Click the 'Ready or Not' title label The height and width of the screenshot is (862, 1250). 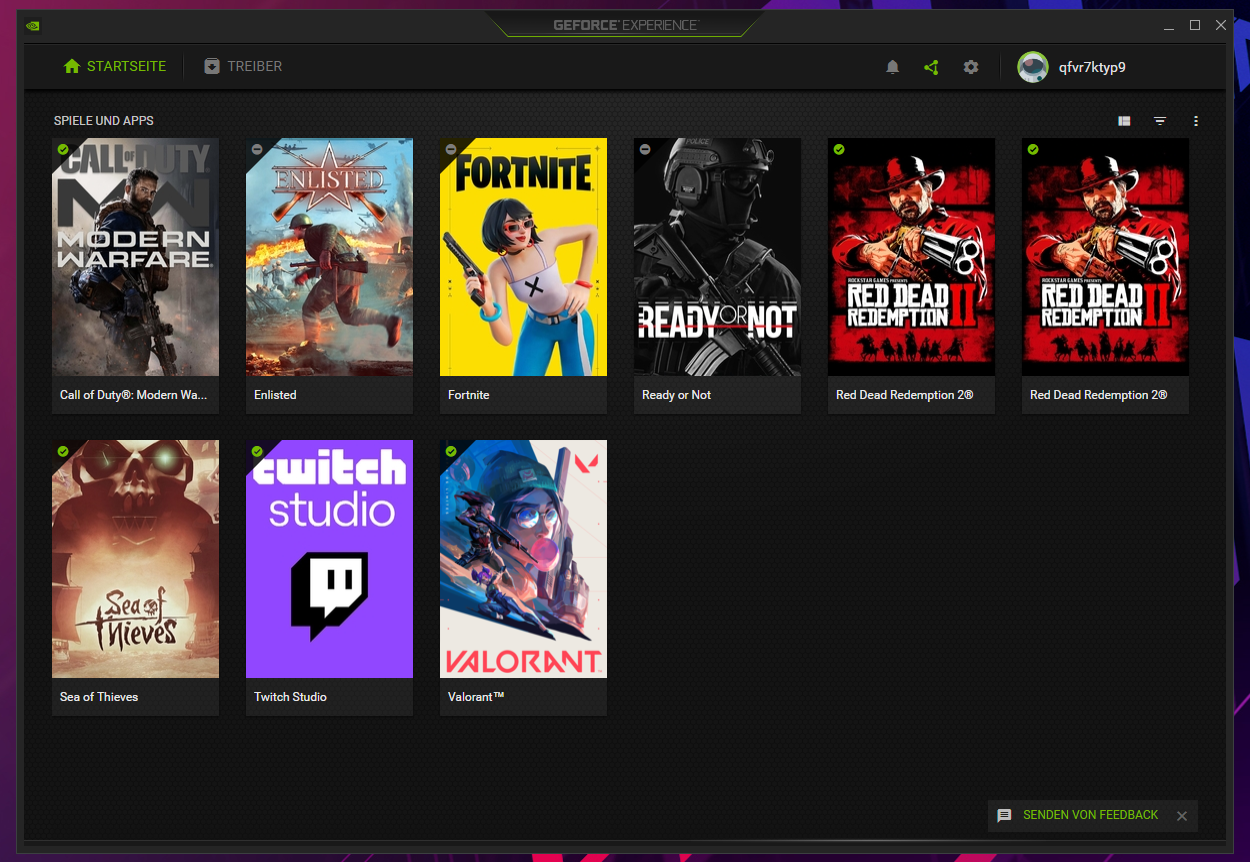676,395
